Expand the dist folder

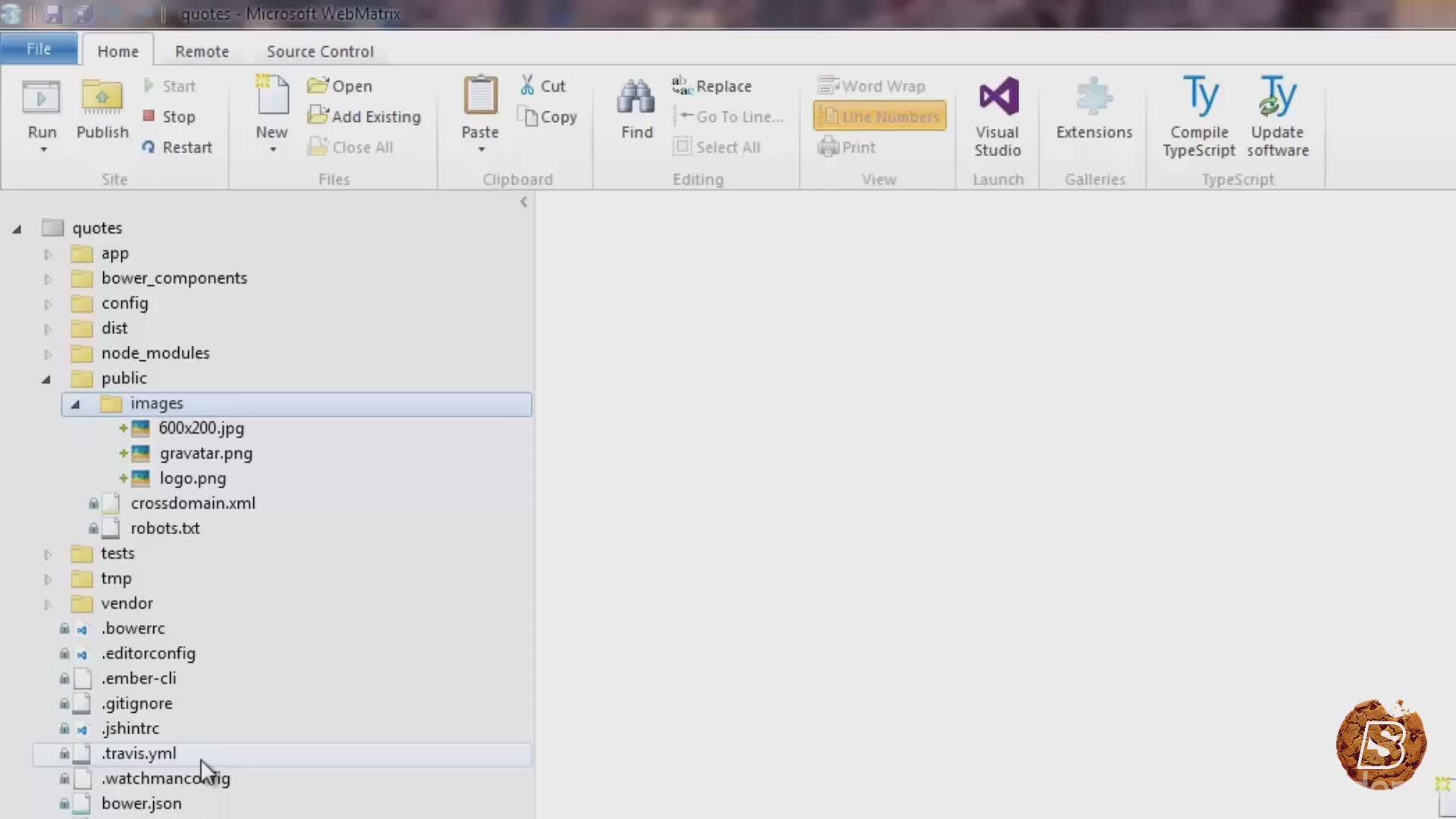click(x=47, y=329)
